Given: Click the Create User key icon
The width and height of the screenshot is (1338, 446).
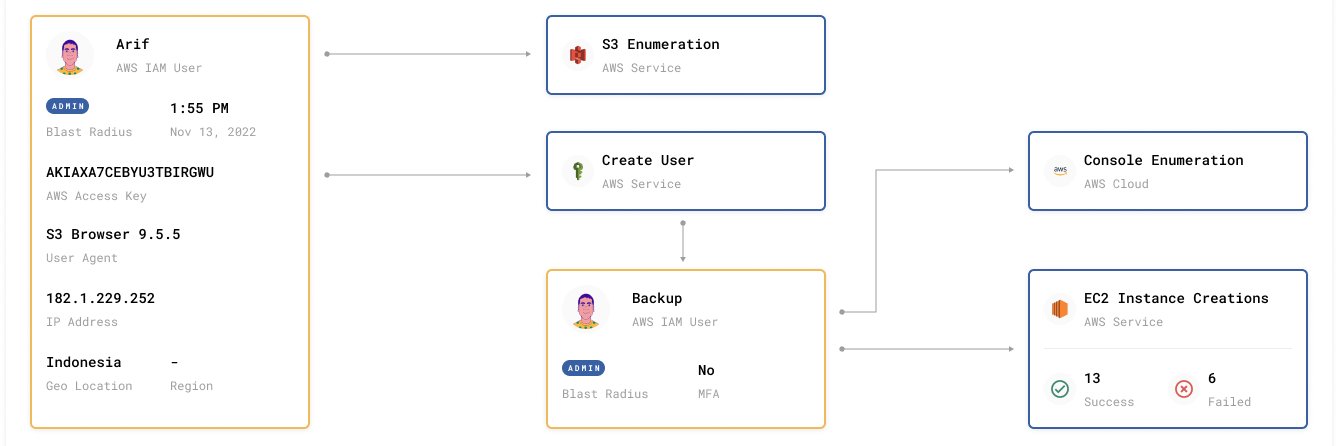Looking at the screenshot, I should click(x=576, y=172).
